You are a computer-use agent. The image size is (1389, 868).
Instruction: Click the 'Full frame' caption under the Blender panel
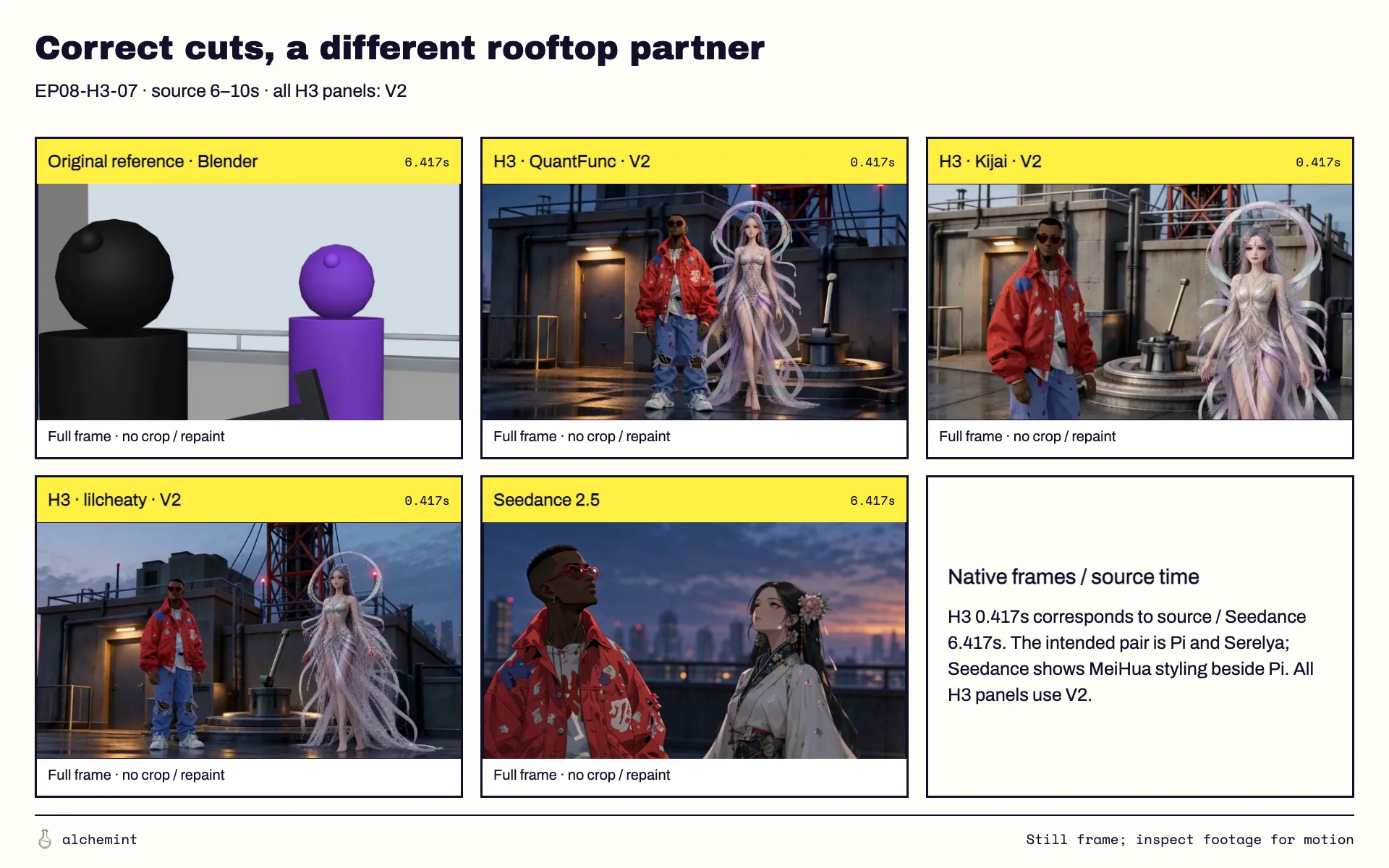(136, 436)
